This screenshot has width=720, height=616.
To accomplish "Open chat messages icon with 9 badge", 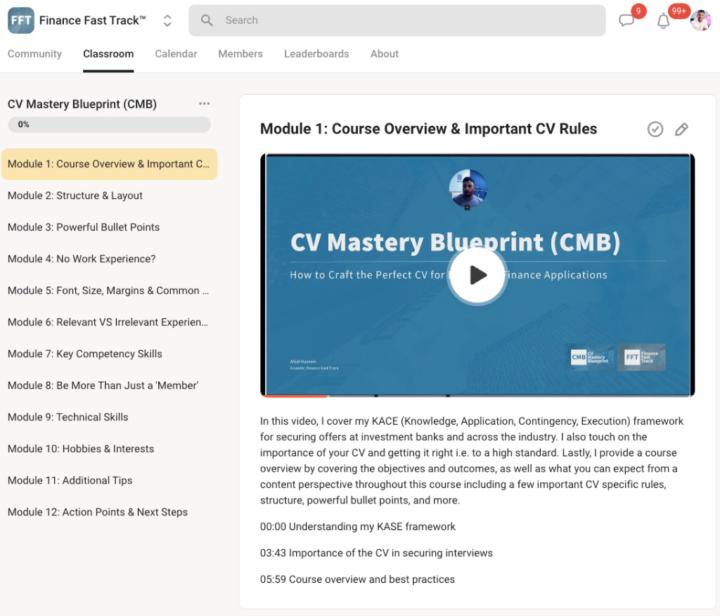I will [627, 20].
